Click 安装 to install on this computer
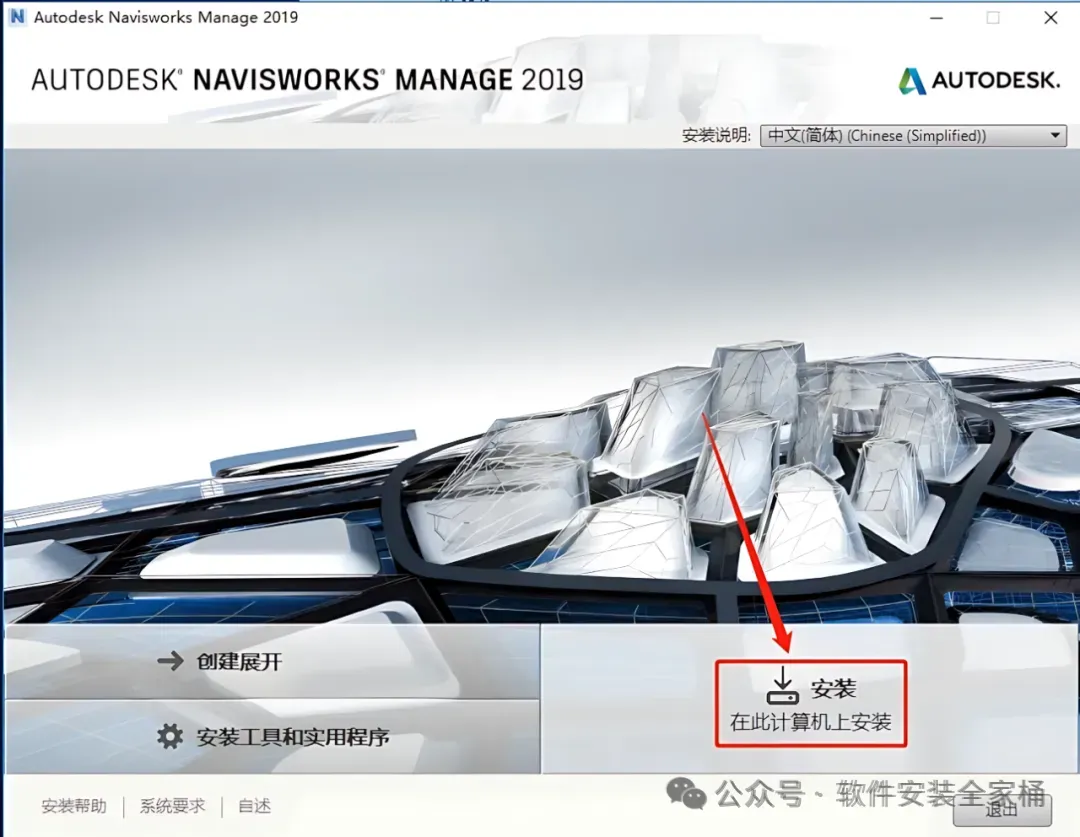Image resolution: width=1080 pixels, height=837 pixels. (x=811, y=703)
